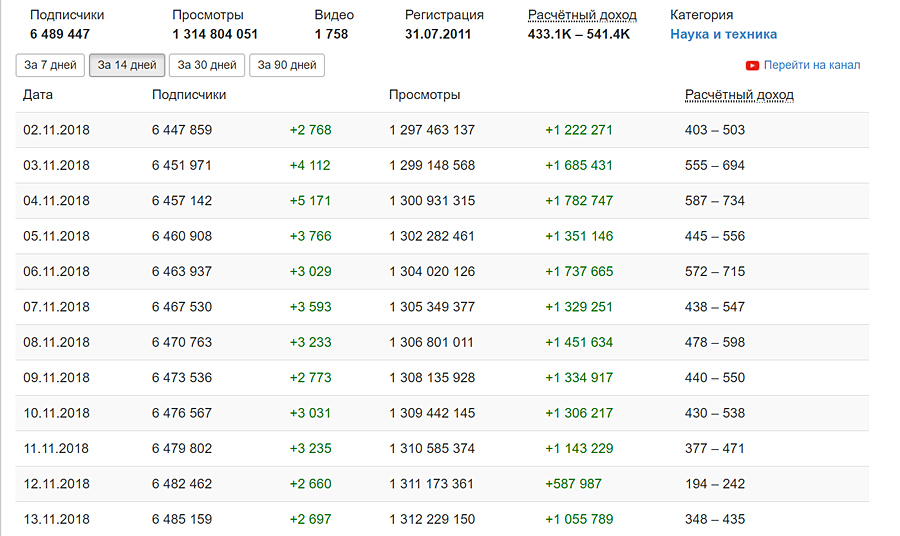Click the 'Расчётный доход' table column header

click(739, 95)
